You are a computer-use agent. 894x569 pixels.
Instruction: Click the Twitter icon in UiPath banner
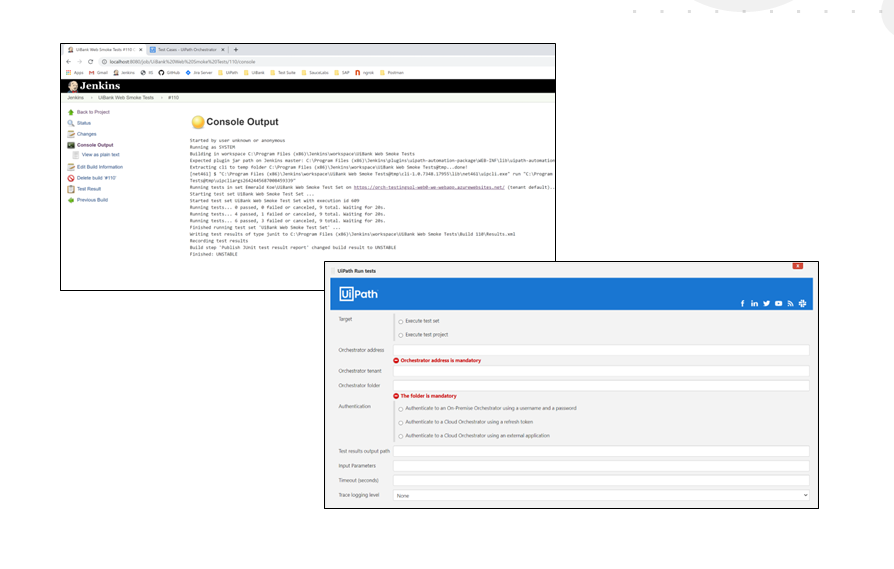(x=766, y=303)
